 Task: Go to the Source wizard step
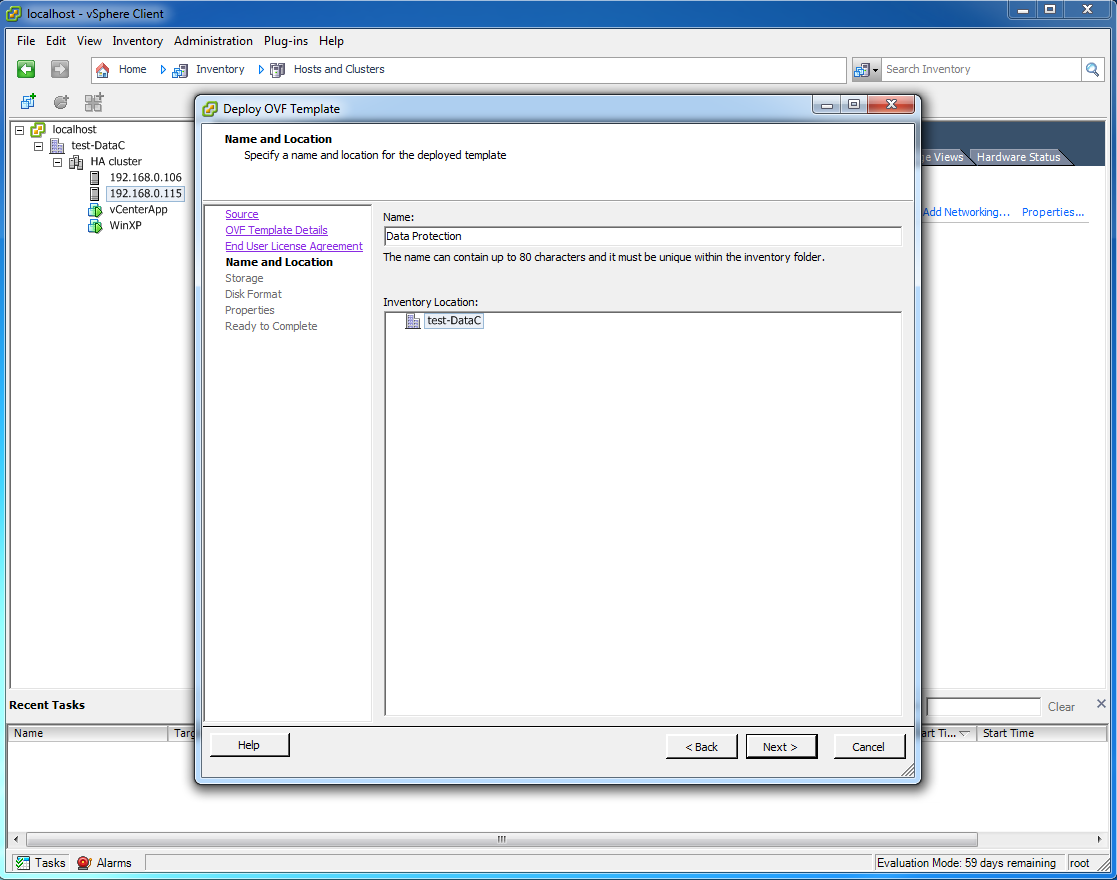(x=241, y=214)
